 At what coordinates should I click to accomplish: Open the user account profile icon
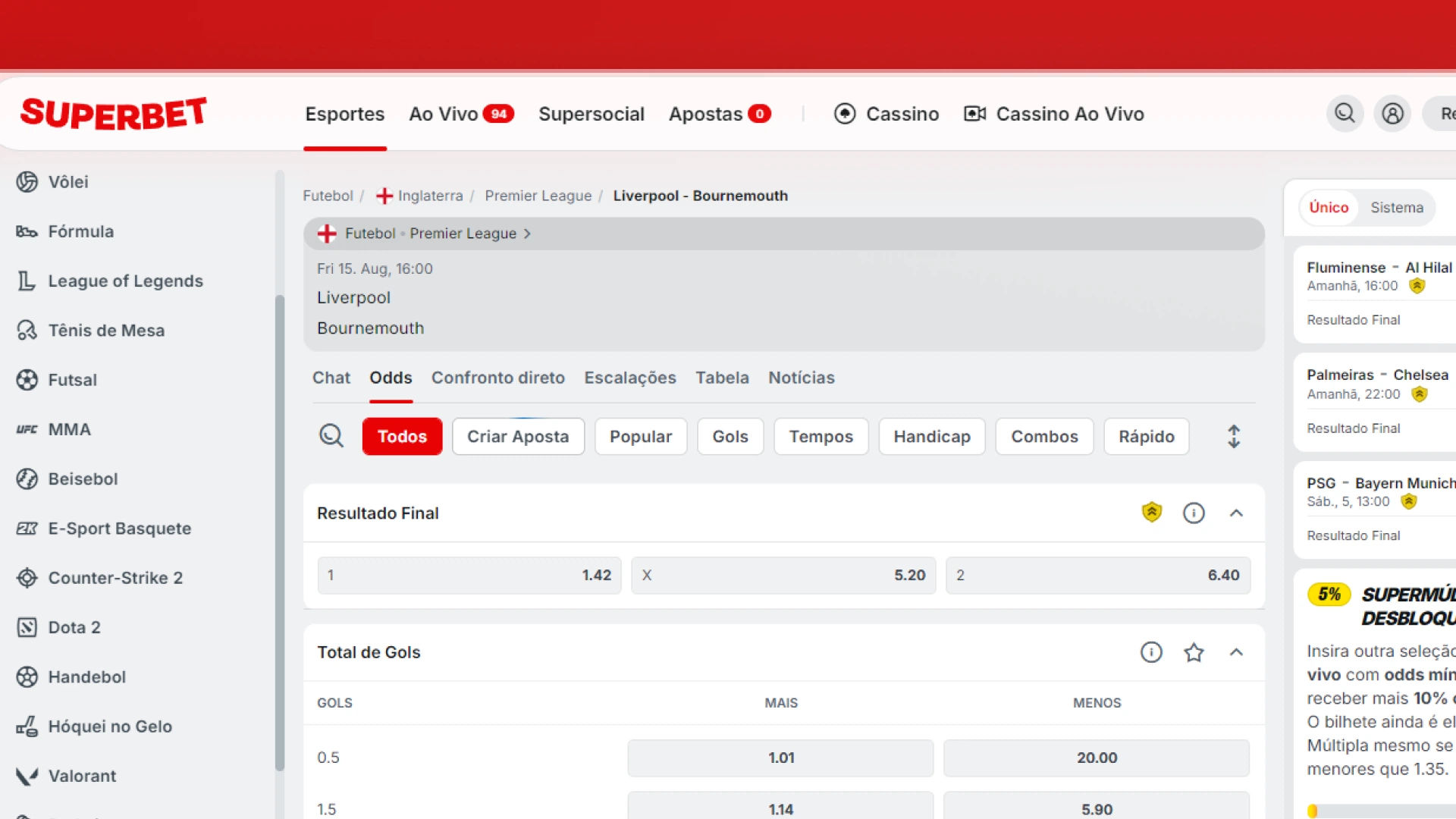pyautogui.click(x=1392, y=114)
